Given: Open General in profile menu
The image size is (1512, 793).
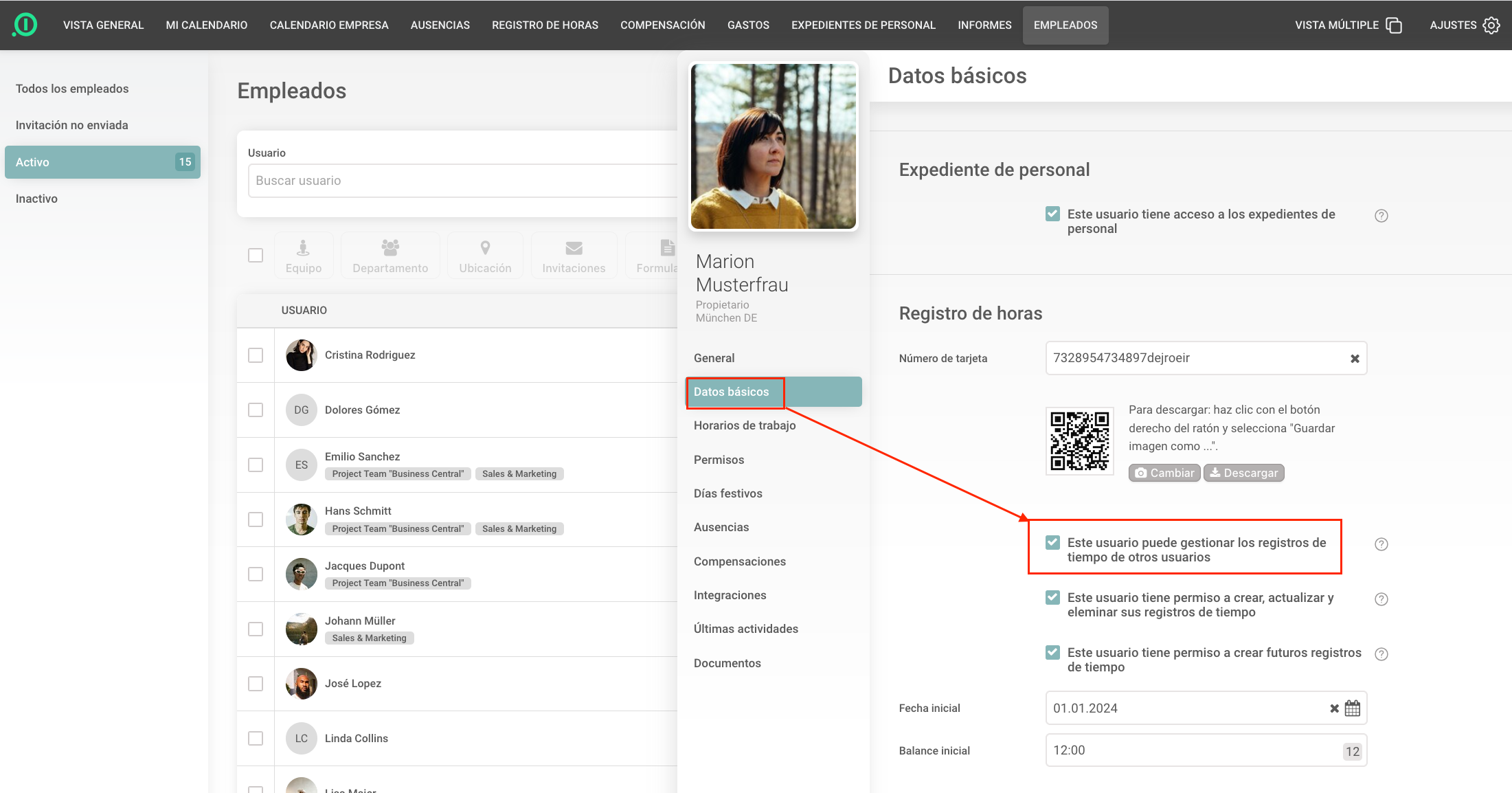Looking at the screenshot, I should (x=774, y=359).
